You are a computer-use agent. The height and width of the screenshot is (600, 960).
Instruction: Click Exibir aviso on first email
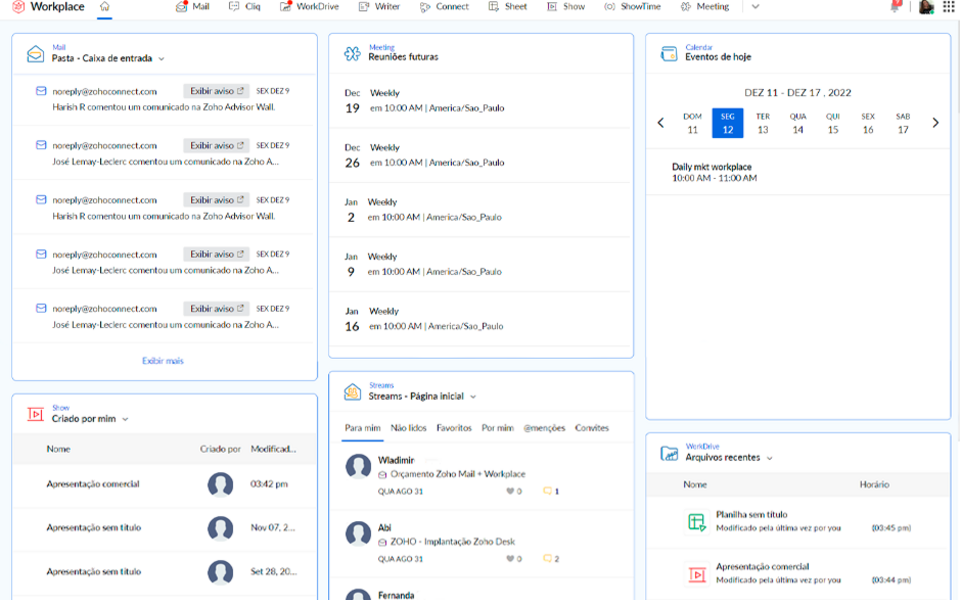[216, 91]
